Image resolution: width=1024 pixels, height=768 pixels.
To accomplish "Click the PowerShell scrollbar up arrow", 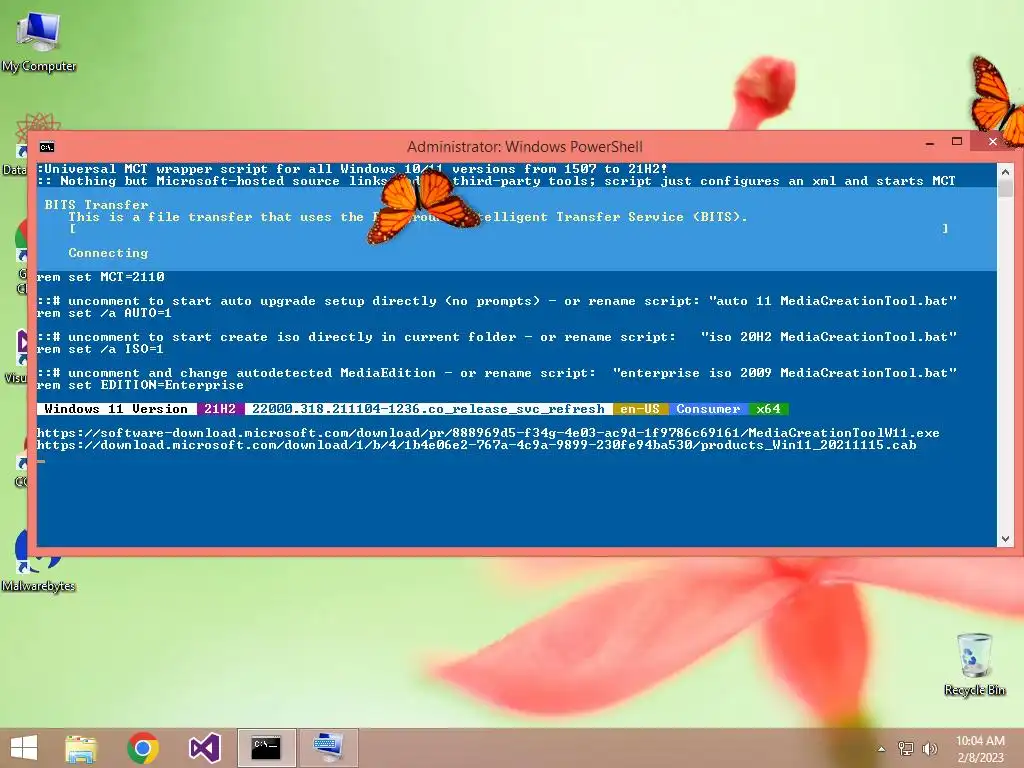I will tap(1005, 172).
